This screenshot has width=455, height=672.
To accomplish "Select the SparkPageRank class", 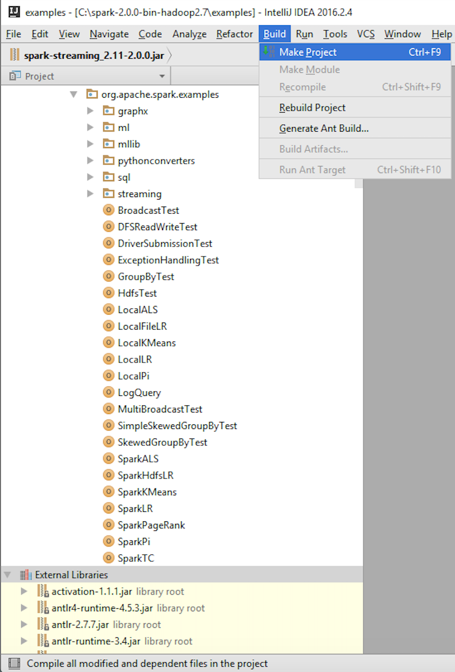I will [151, 525].
